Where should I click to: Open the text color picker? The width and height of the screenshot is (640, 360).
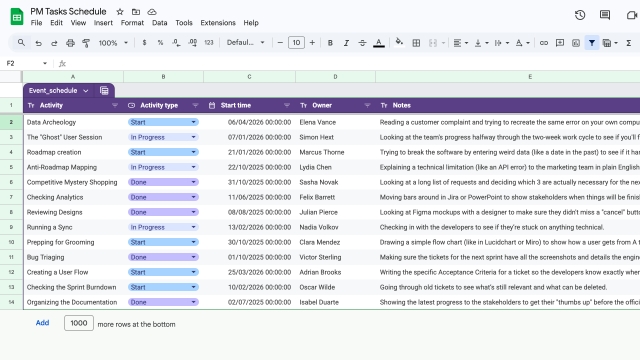(x=379, y=43)
